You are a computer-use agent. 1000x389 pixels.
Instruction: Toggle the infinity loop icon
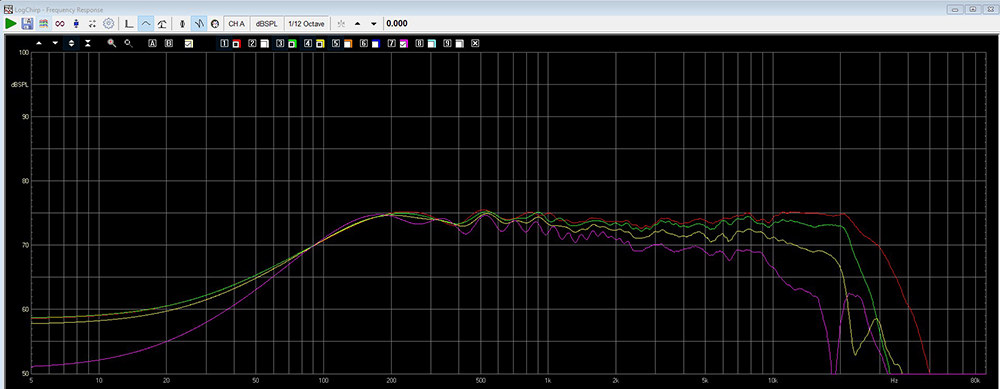point(60,24)
